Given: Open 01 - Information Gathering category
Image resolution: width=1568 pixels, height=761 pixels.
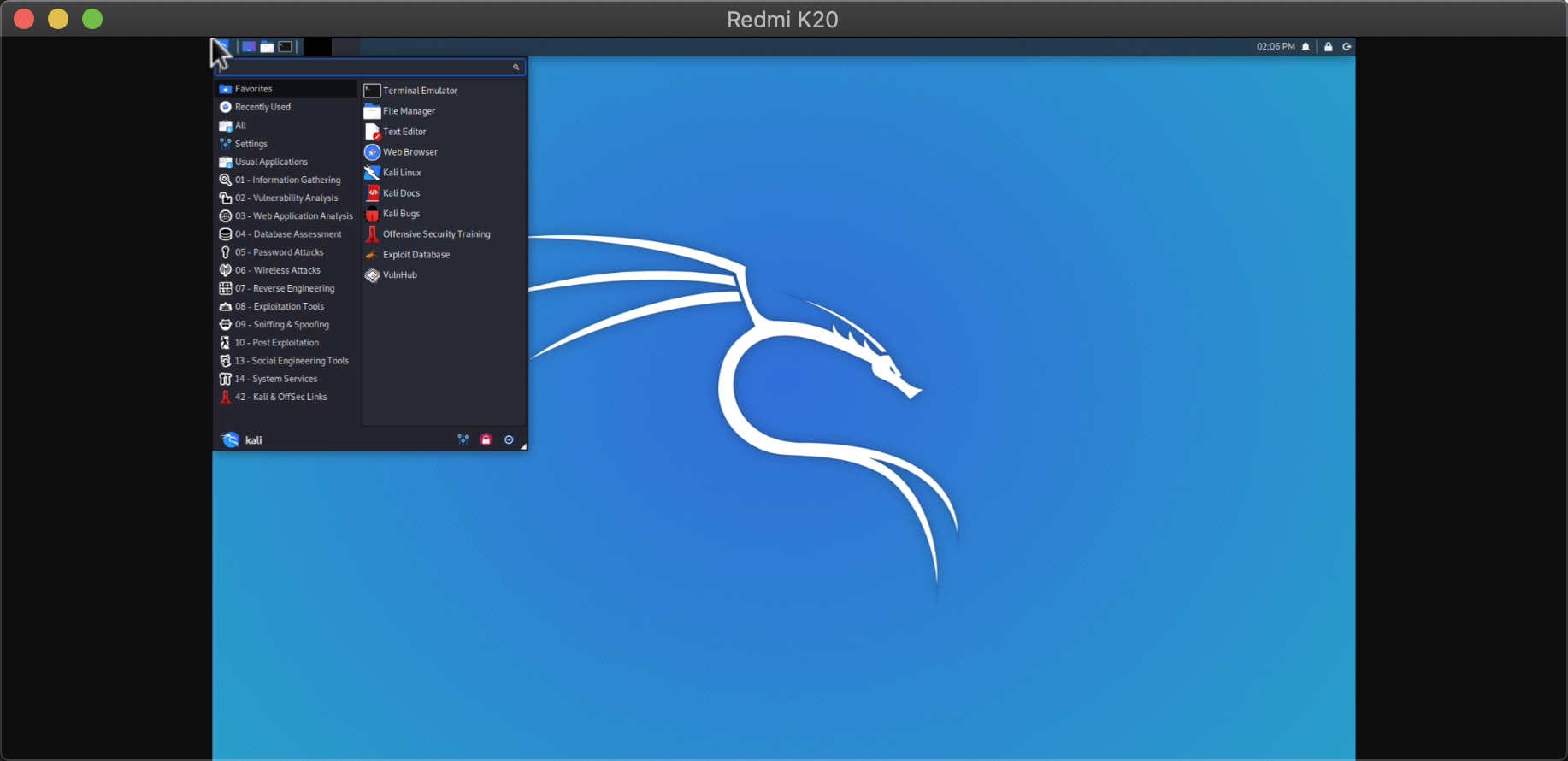Looking at the screenshot, I should [x=286, y=180].
